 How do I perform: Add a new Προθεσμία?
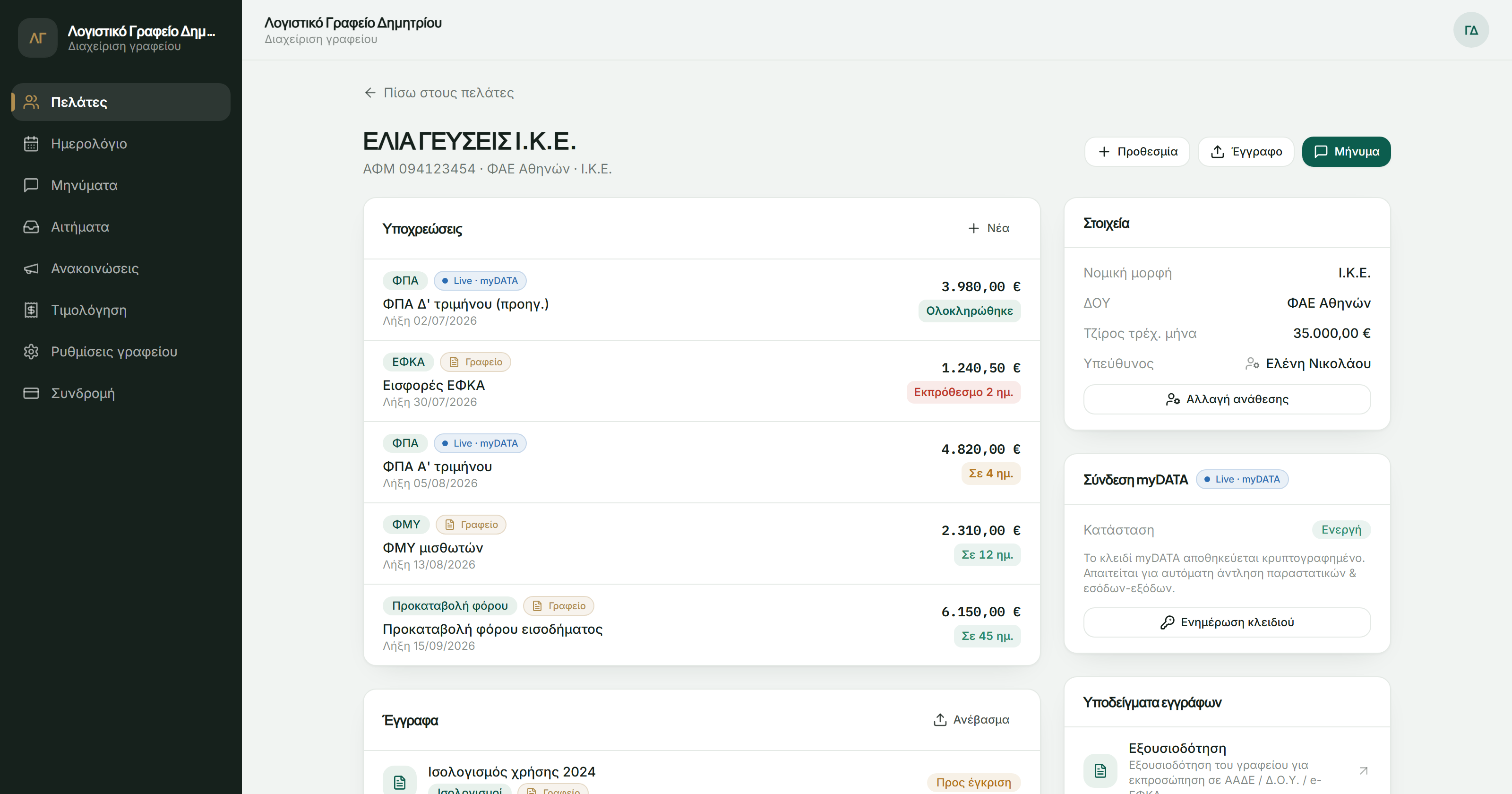[1137, 152]
